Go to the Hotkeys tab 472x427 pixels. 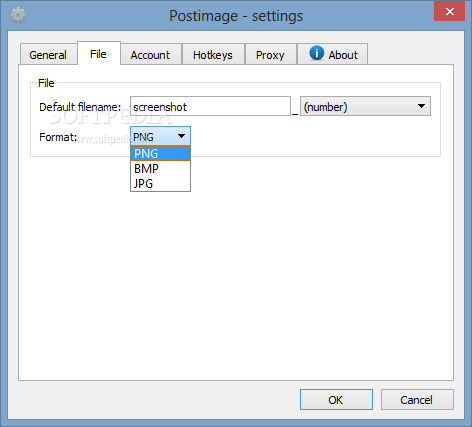[x=213, y=55]
